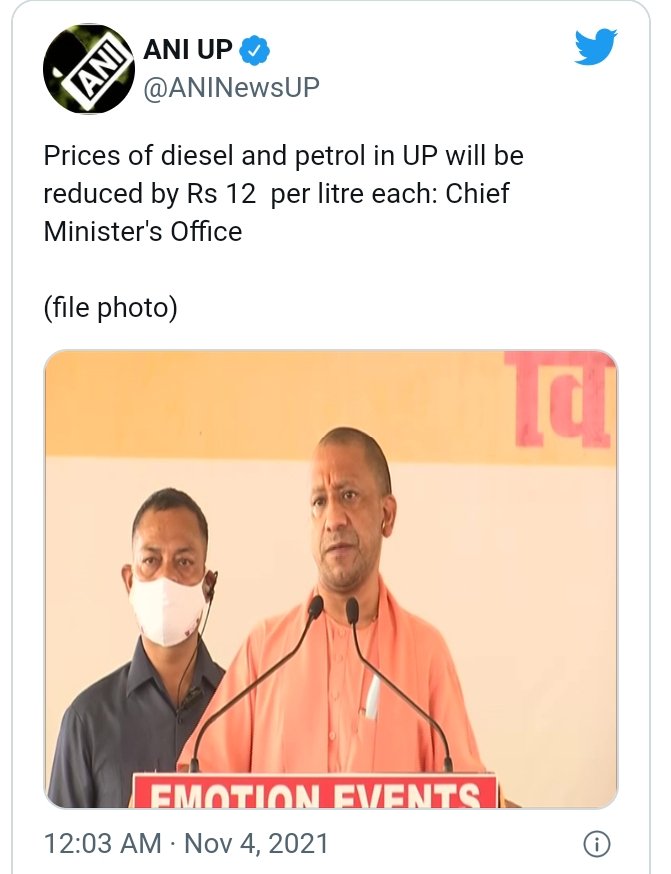Click the tweet line starting with "Prices of diesel"
The height and width of the screenshot is (874, 671).
point(283,157)
